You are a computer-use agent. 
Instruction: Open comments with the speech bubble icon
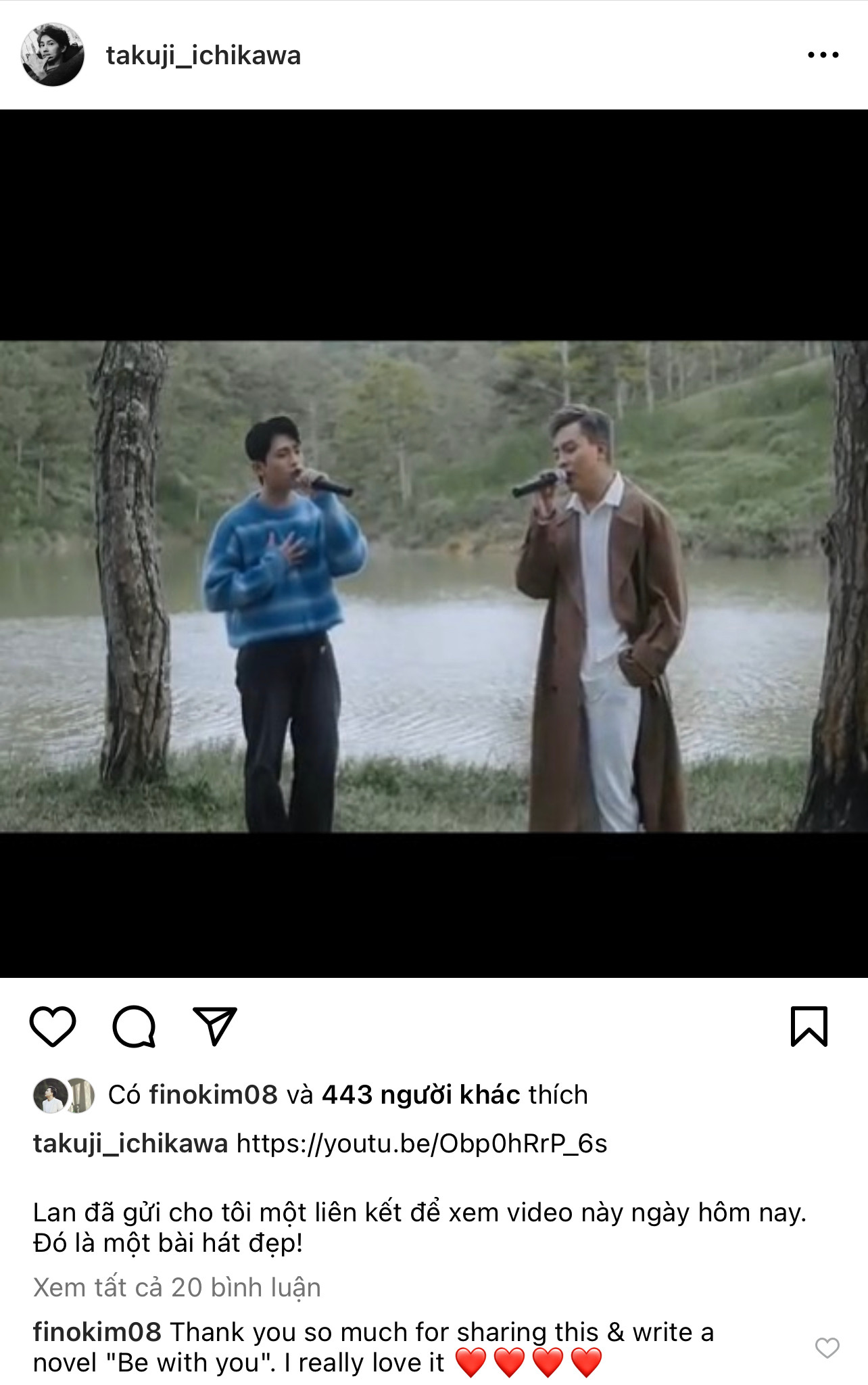(134, 1027)
